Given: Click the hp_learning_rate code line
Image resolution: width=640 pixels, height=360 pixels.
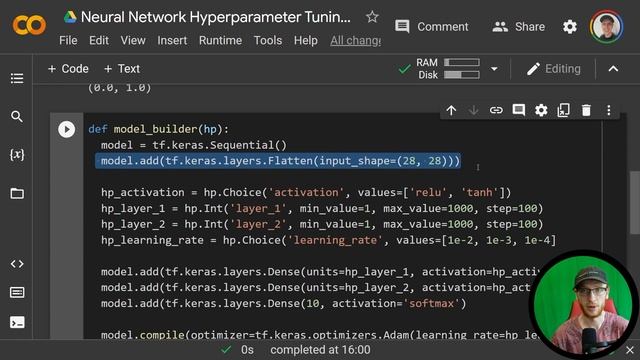Looking at the screenshot, I should pos(328,240).
